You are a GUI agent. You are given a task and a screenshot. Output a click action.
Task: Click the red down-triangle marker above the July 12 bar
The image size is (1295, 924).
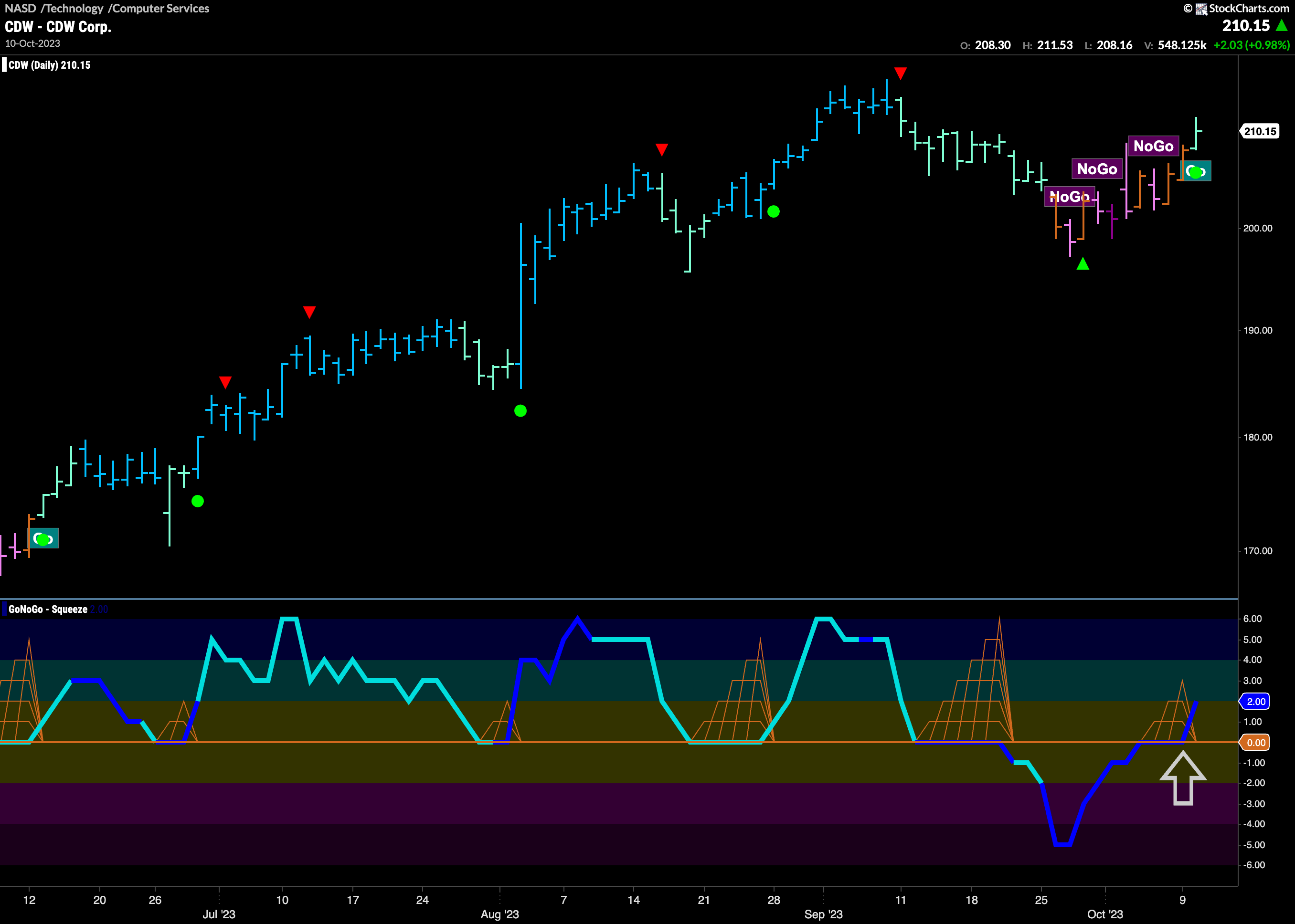(x=309, y=312)
